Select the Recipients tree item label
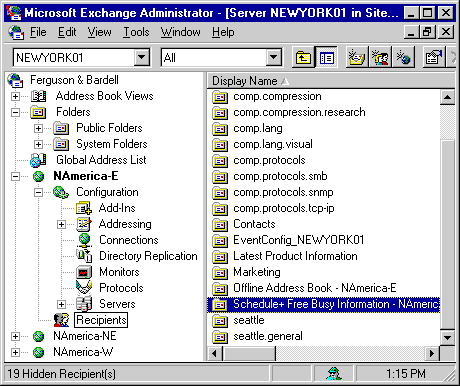 coord(101,320)
